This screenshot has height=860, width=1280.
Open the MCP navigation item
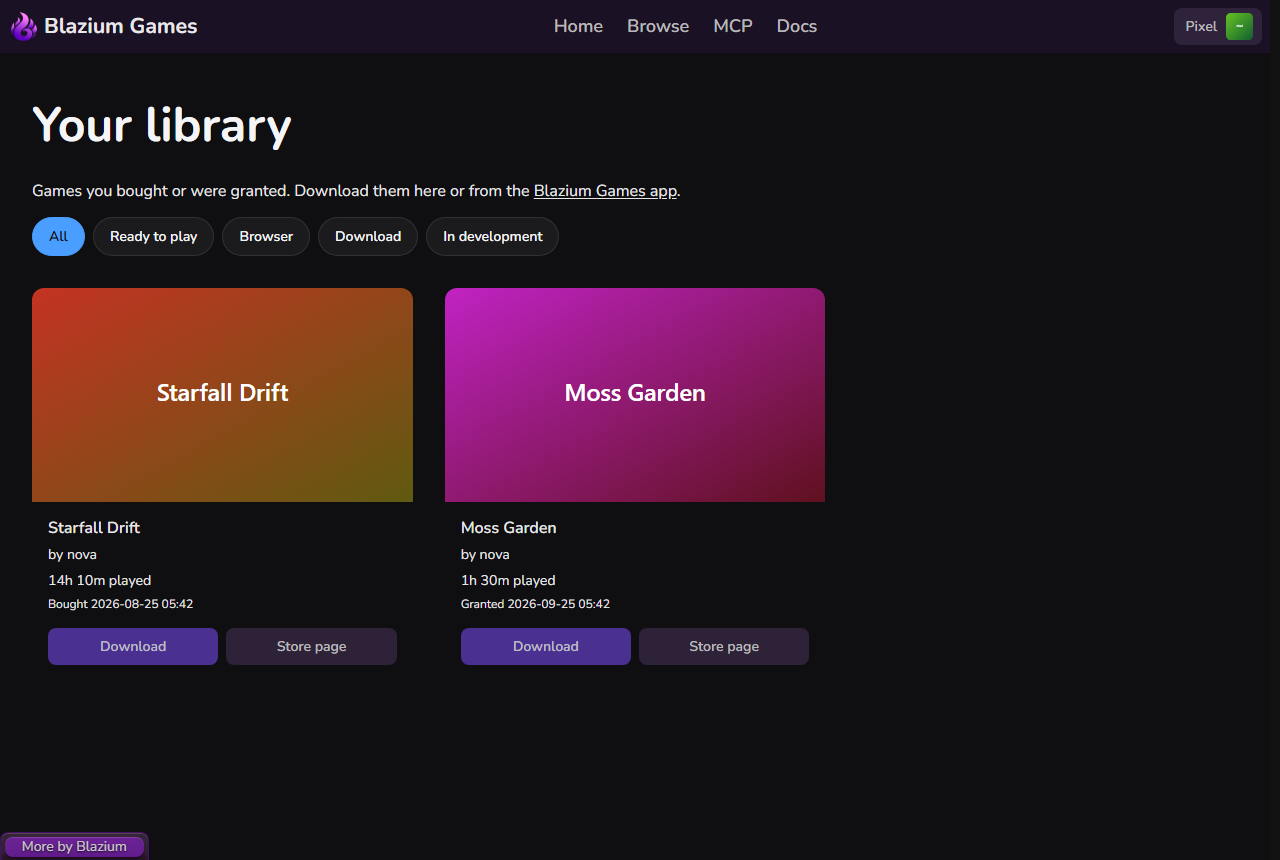tap(733, 26)
